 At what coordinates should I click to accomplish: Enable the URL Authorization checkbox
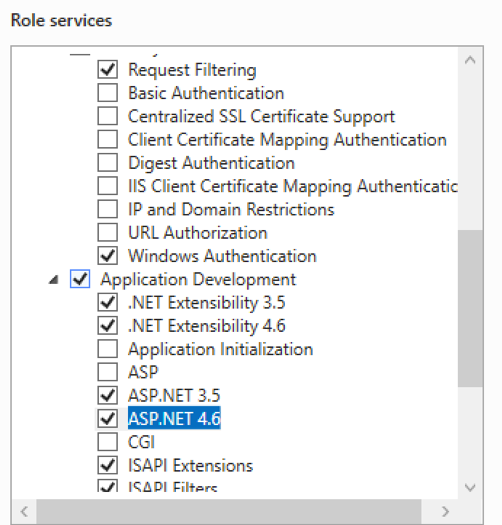107,233
